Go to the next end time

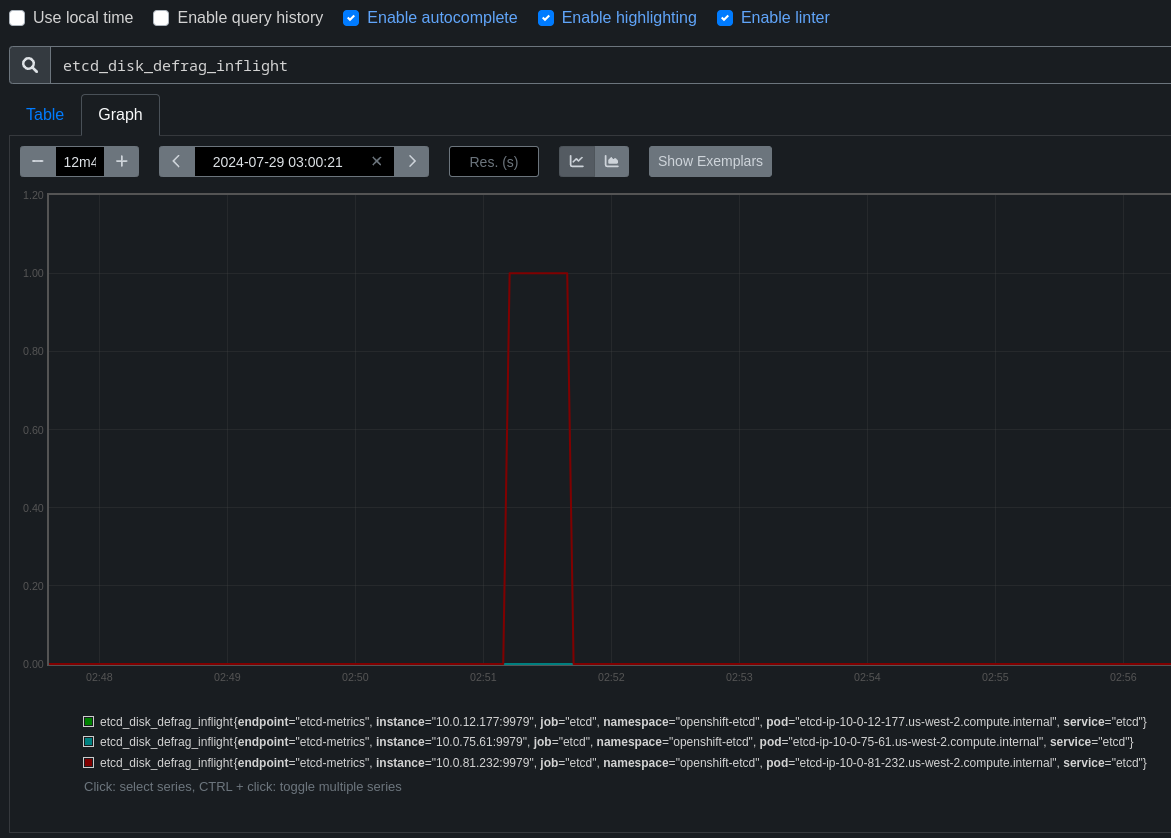click(x=411, y=161)
